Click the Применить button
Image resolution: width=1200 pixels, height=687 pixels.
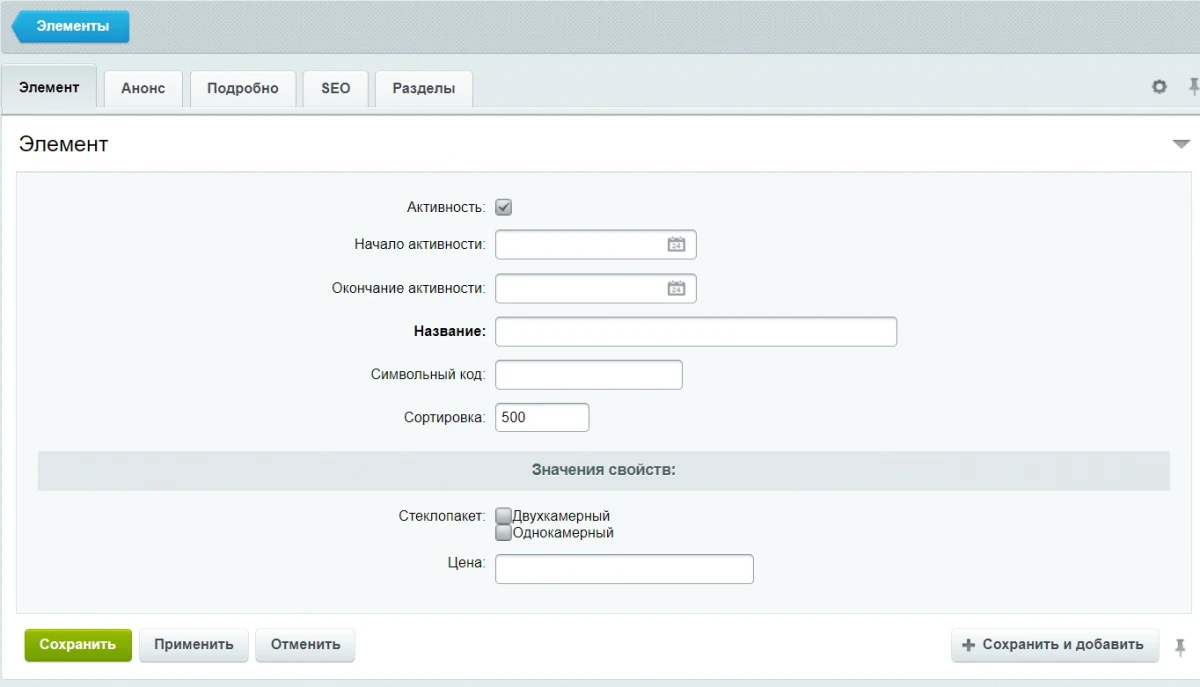[x=194, y=645]
